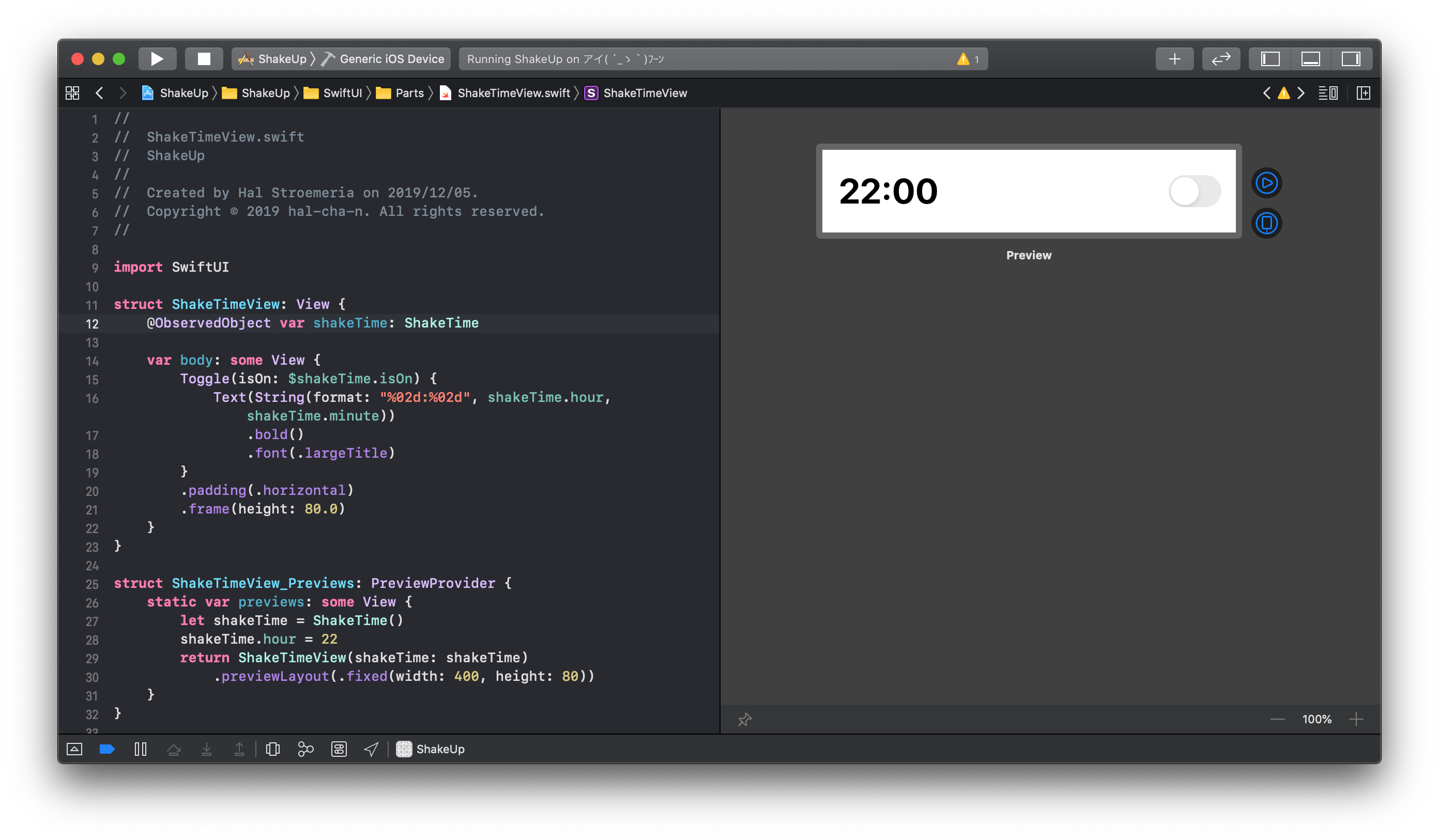Click the @ObservedObject attribute on line 12
The image size is (1439, 840).
coord(209,323)
